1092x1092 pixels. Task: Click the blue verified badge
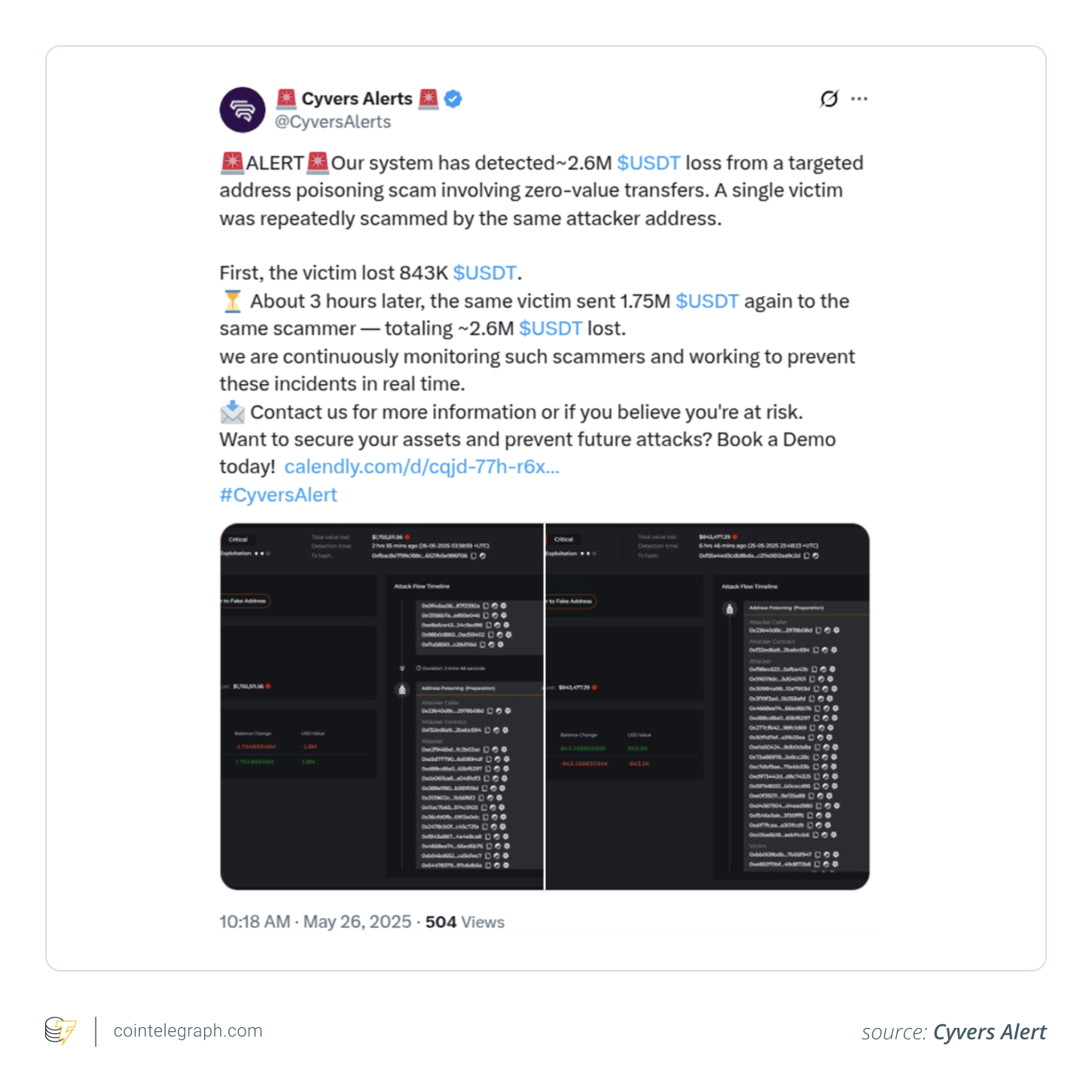click(x=453, y=99)
